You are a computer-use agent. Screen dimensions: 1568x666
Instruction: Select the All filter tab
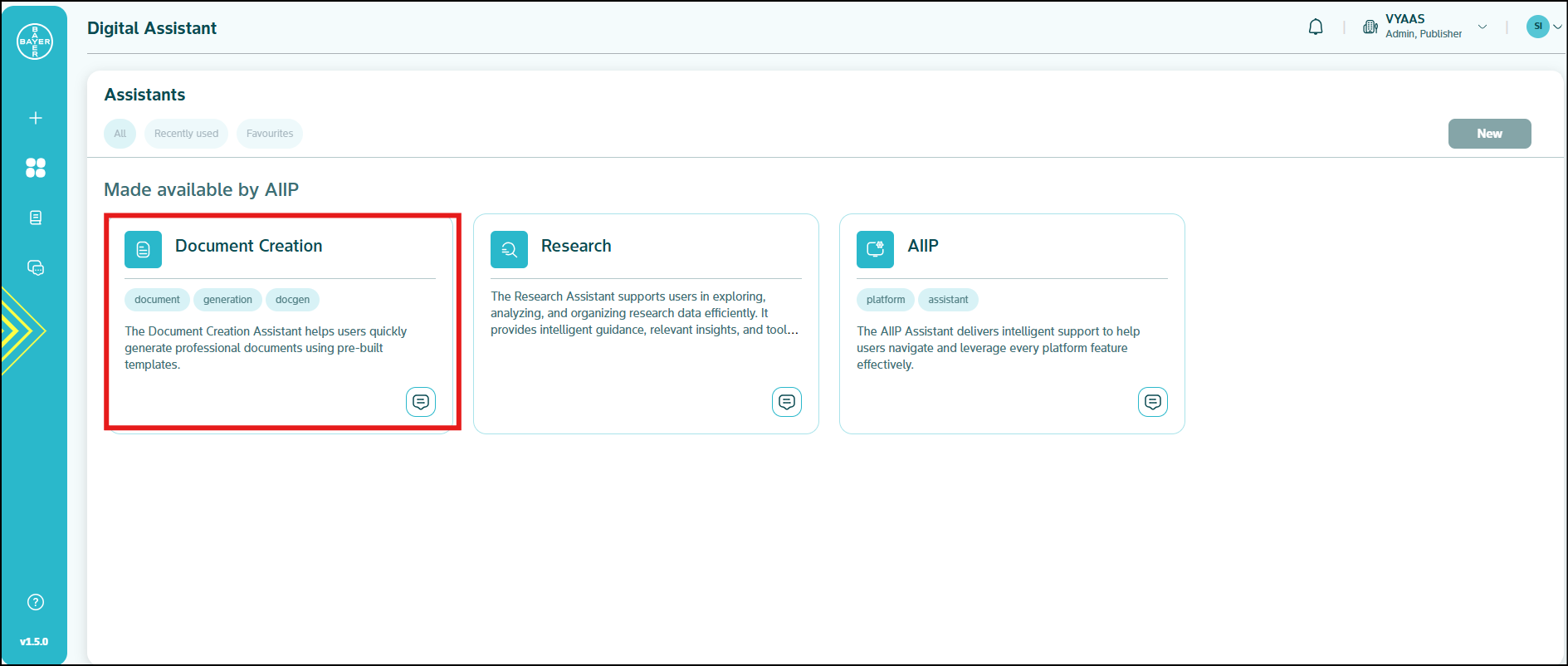click(x=120, y=134)
